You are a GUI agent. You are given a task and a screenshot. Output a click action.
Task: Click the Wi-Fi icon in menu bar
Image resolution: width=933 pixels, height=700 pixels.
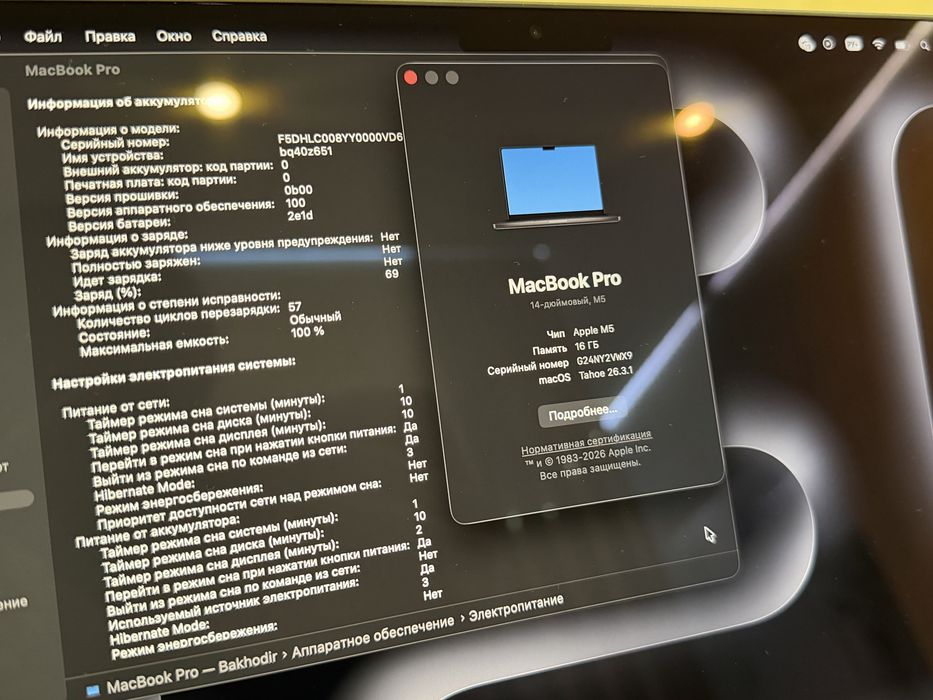878,45
